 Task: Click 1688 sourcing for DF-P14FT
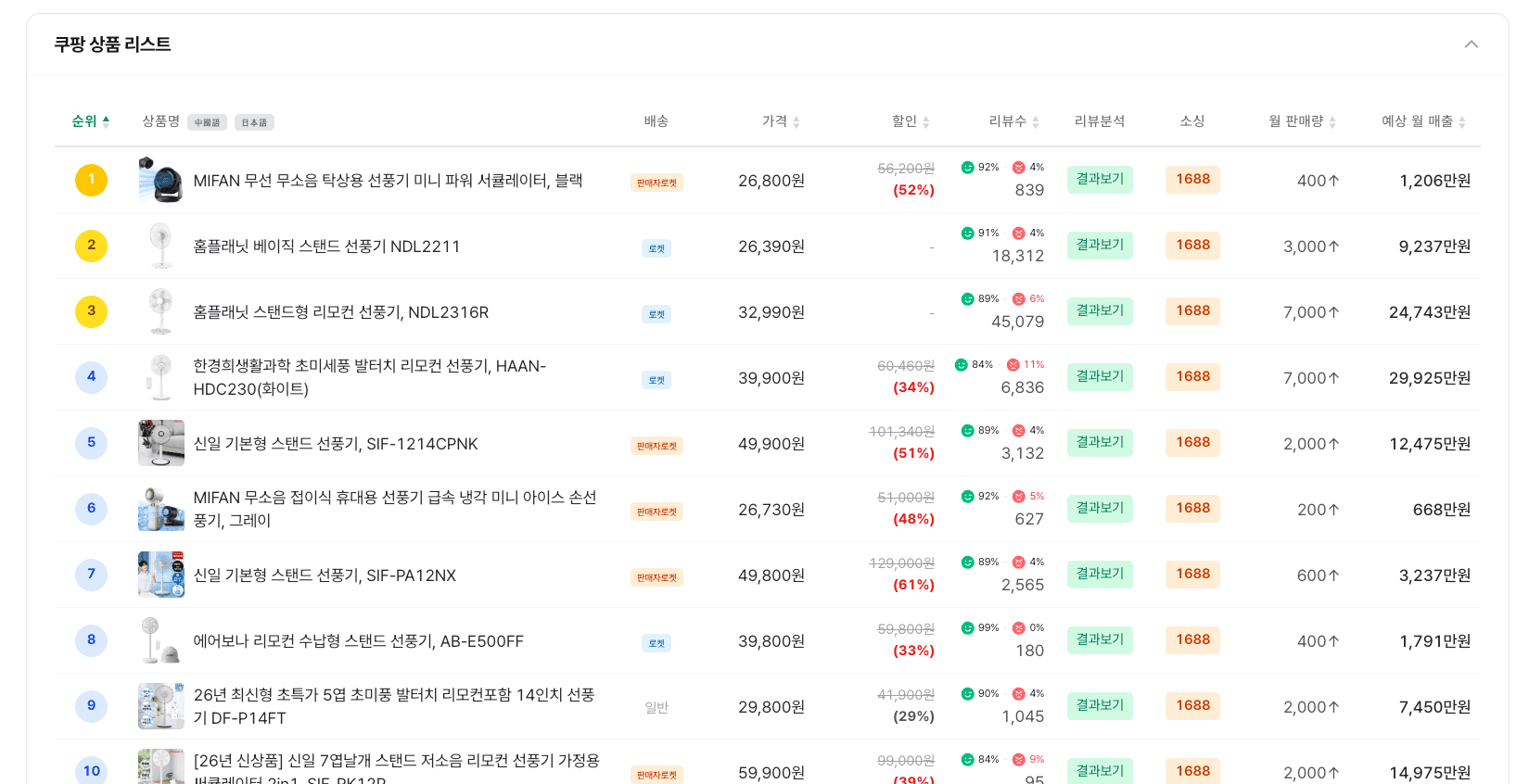tap(1192, 705)
